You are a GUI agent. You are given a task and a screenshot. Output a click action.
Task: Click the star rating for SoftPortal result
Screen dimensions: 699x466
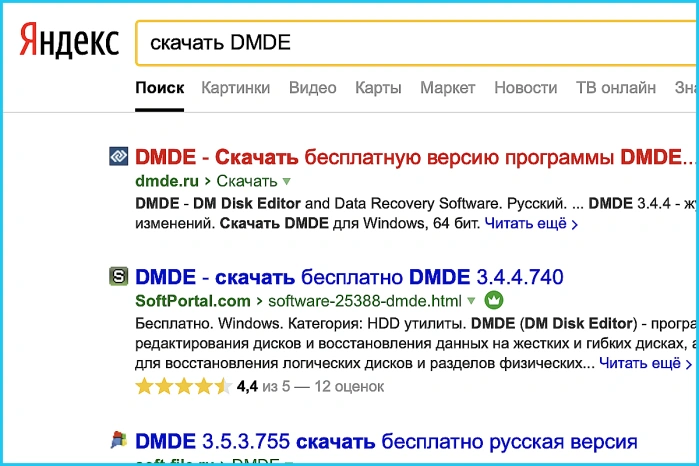(184, 386)
